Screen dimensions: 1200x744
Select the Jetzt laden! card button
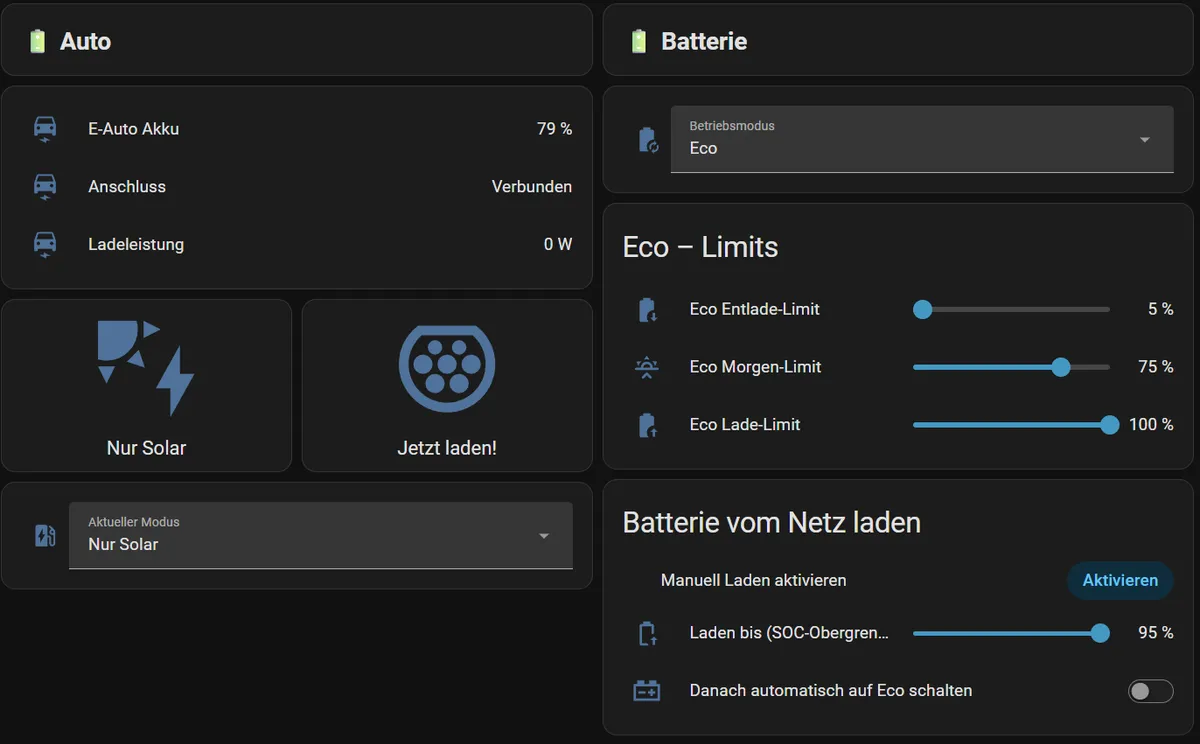(447, 385)
